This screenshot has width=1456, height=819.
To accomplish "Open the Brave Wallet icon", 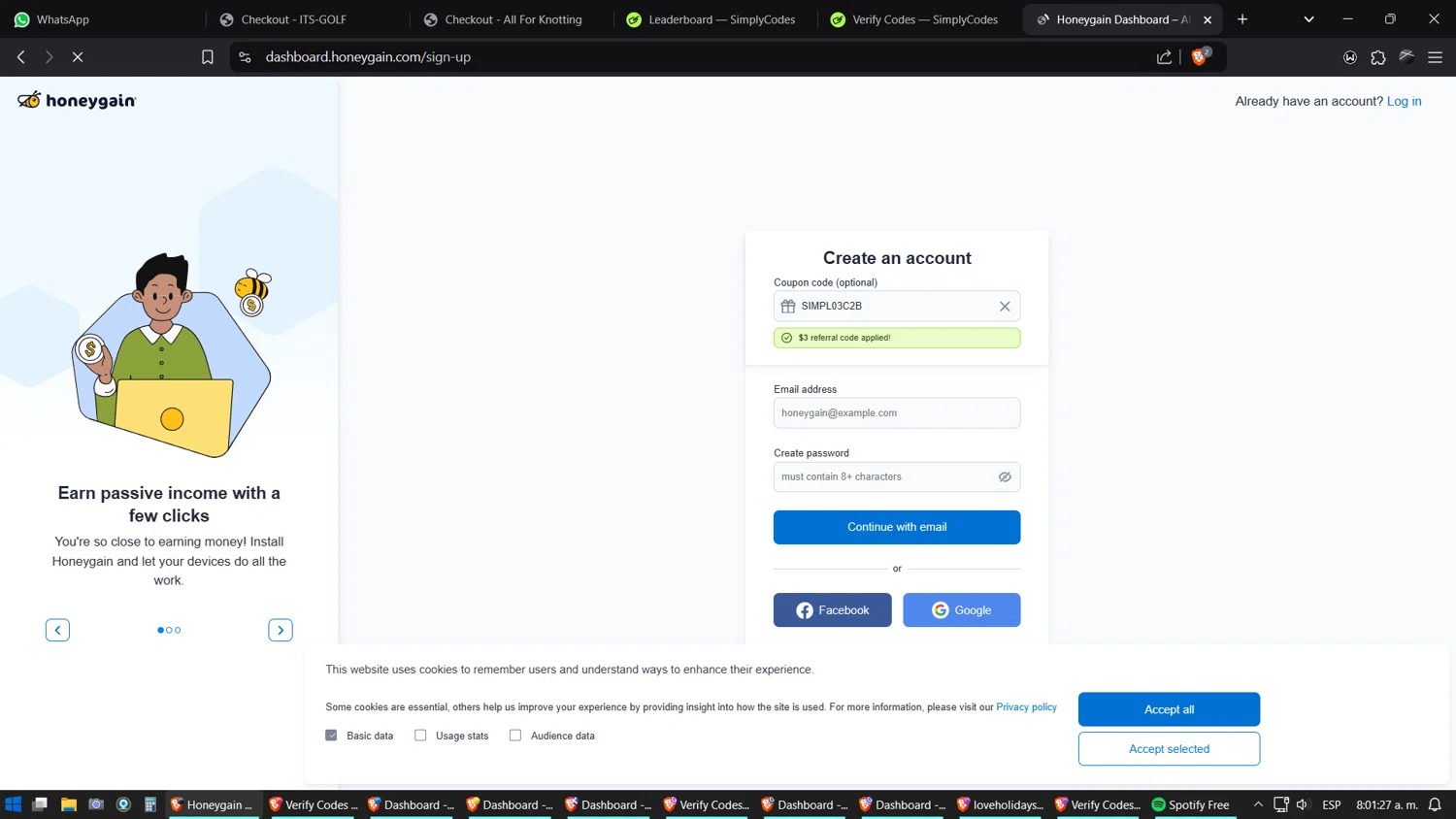I will click(x=1350, y=57).
